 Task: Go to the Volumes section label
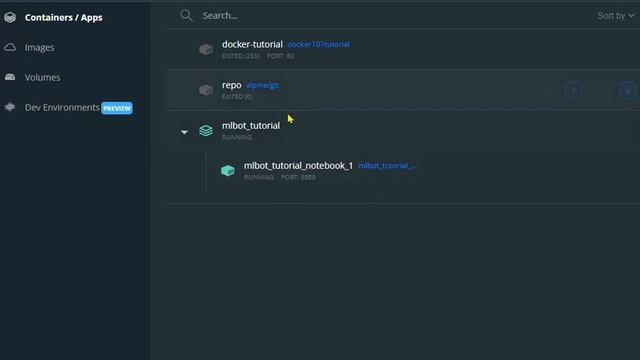pos(42,77)
